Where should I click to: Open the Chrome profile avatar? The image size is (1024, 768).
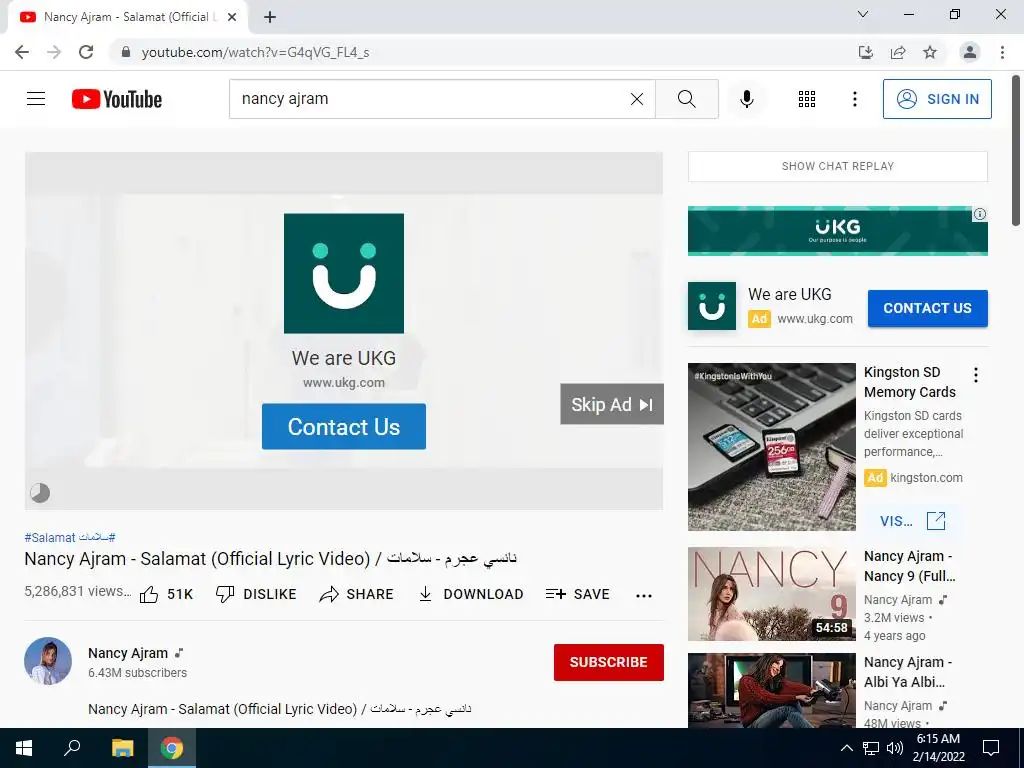coord(970,52)
